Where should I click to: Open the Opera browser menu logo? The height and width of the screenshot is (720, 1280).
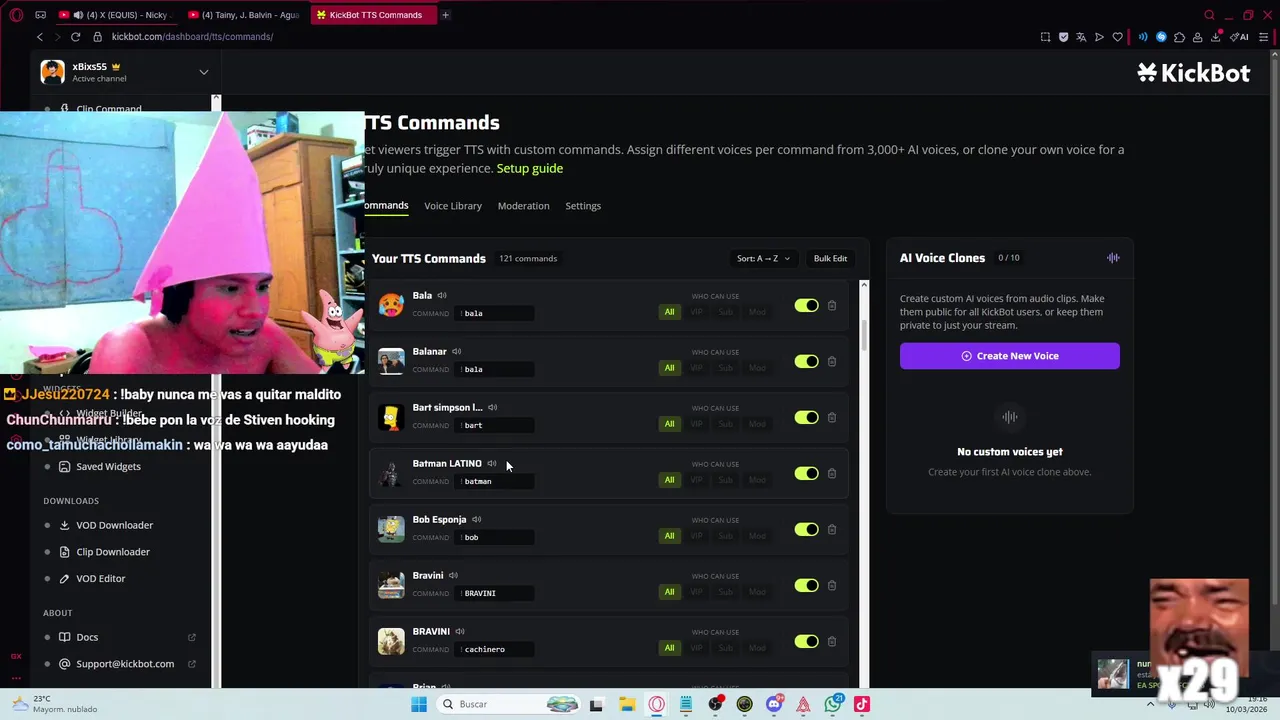tap(17, 15)
